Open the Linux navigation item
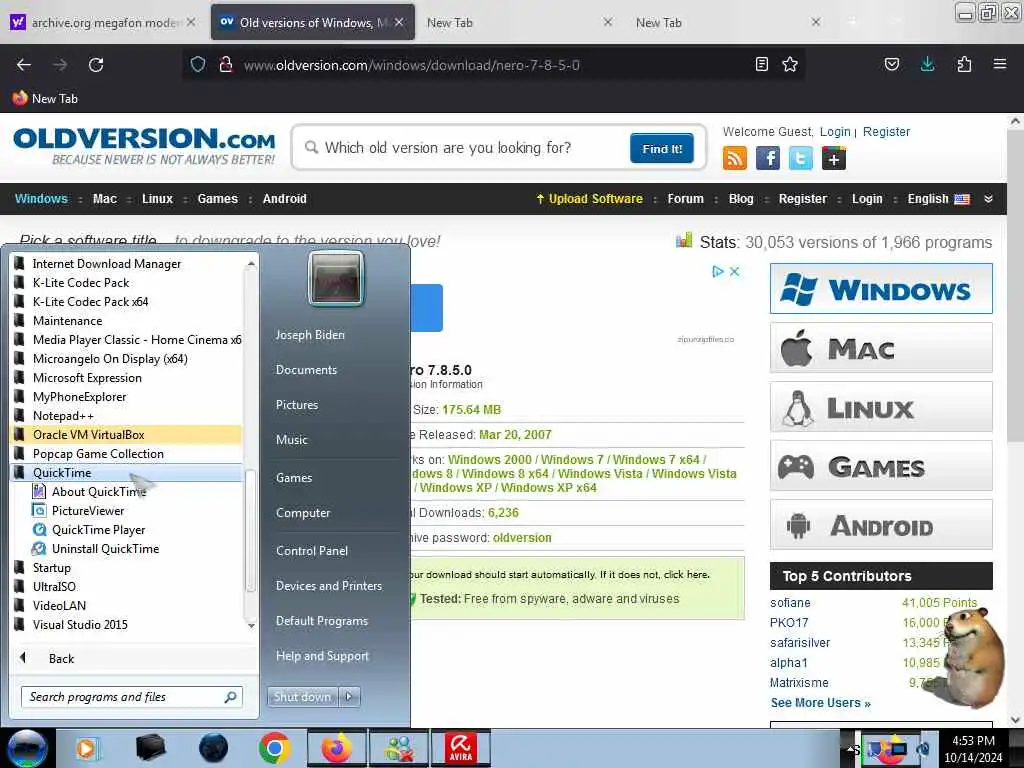 coord(157,199)
